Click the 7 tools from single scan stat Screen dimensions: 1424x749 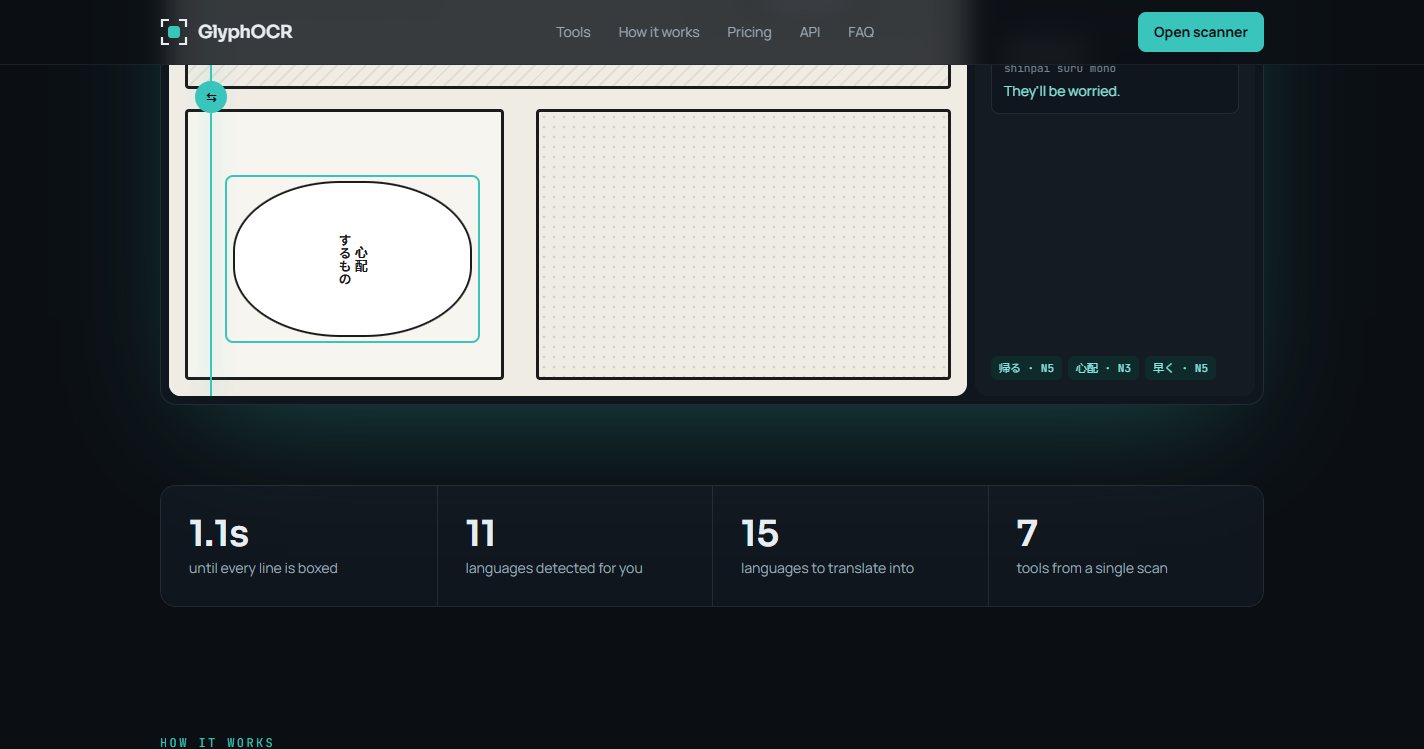tap(1126, 546)
